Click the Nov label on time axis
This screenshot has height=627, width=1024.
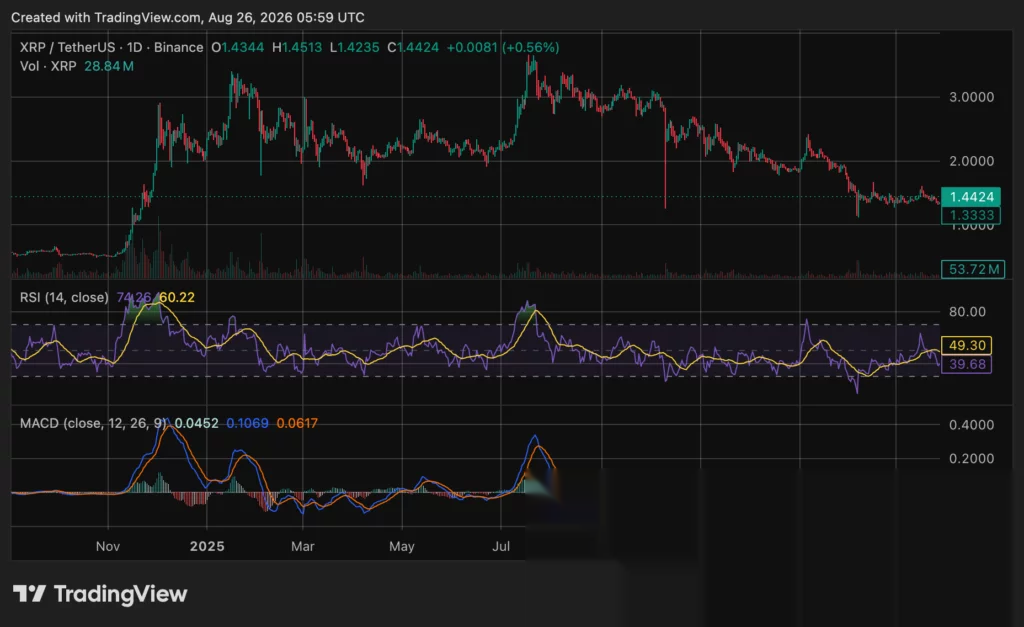pyautogui.click(x=108, y=546)
